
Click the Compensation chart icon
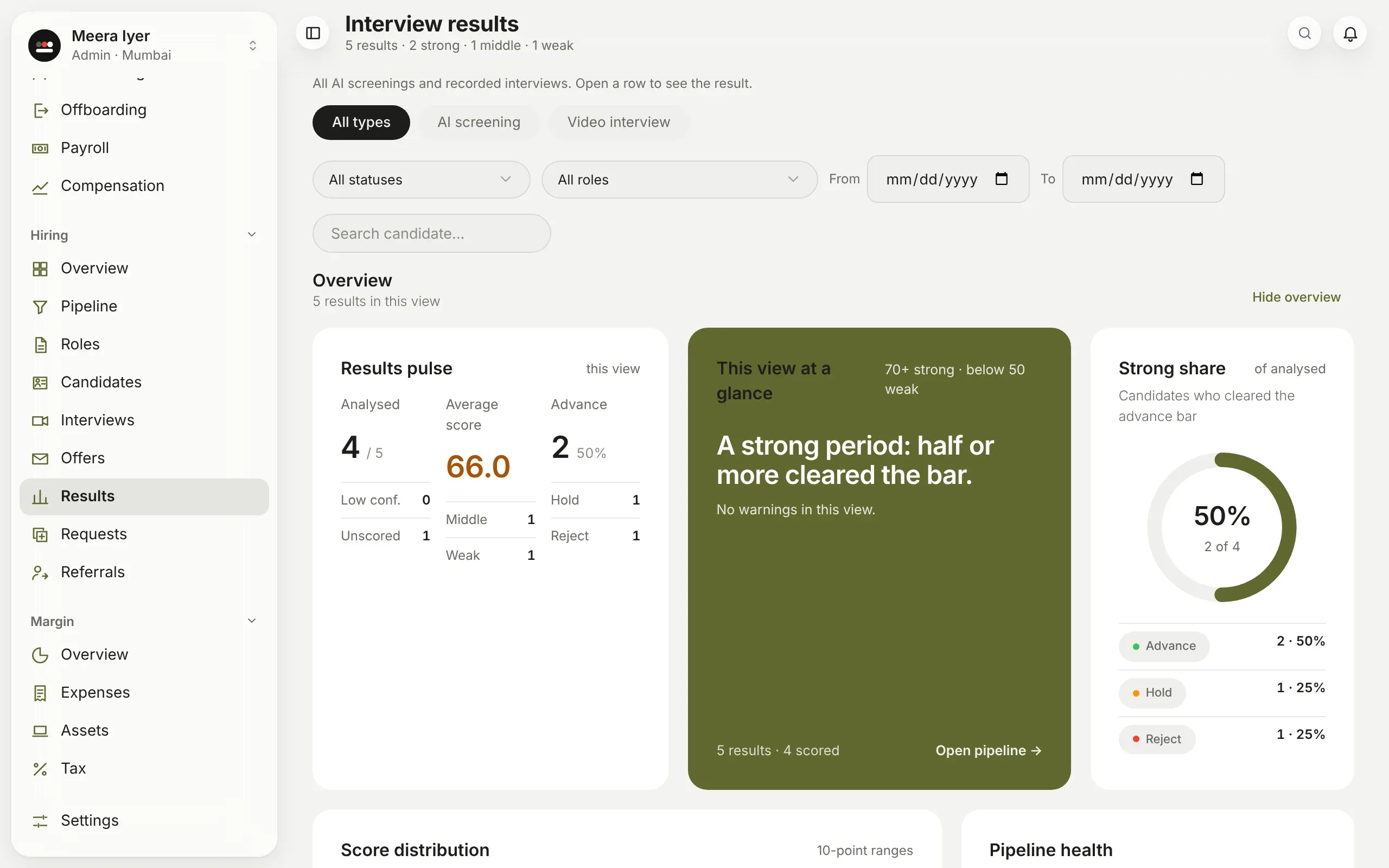pos(40,187)
